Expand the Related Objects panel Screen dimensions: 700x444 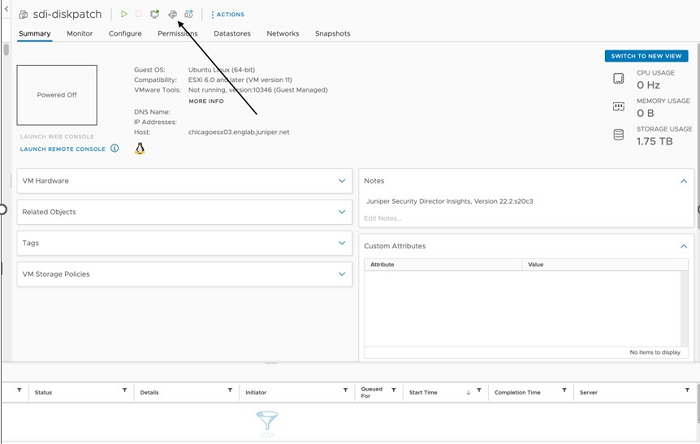point(342,212)
